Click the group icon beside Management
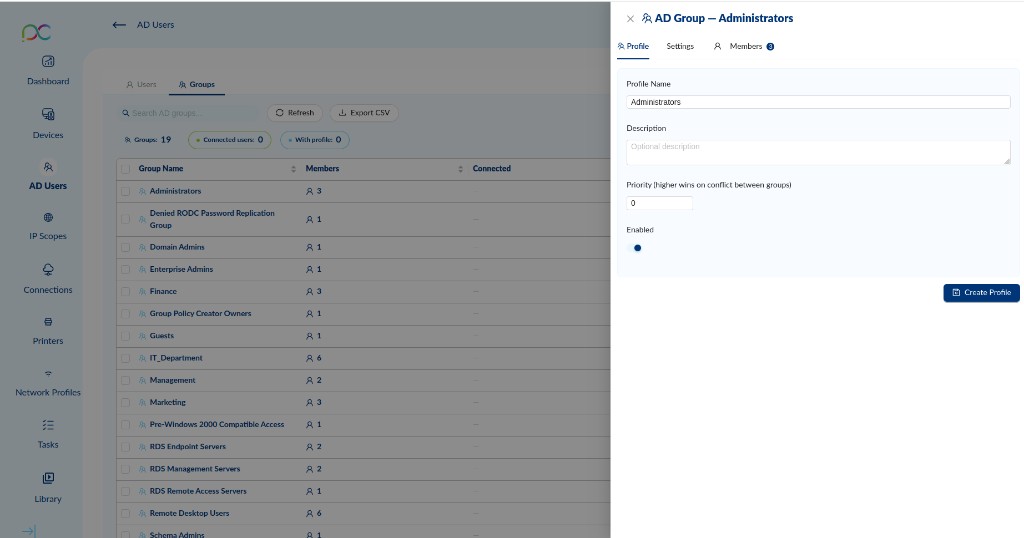This screenshot has height=538, width=1024. [x=142, y=380]
